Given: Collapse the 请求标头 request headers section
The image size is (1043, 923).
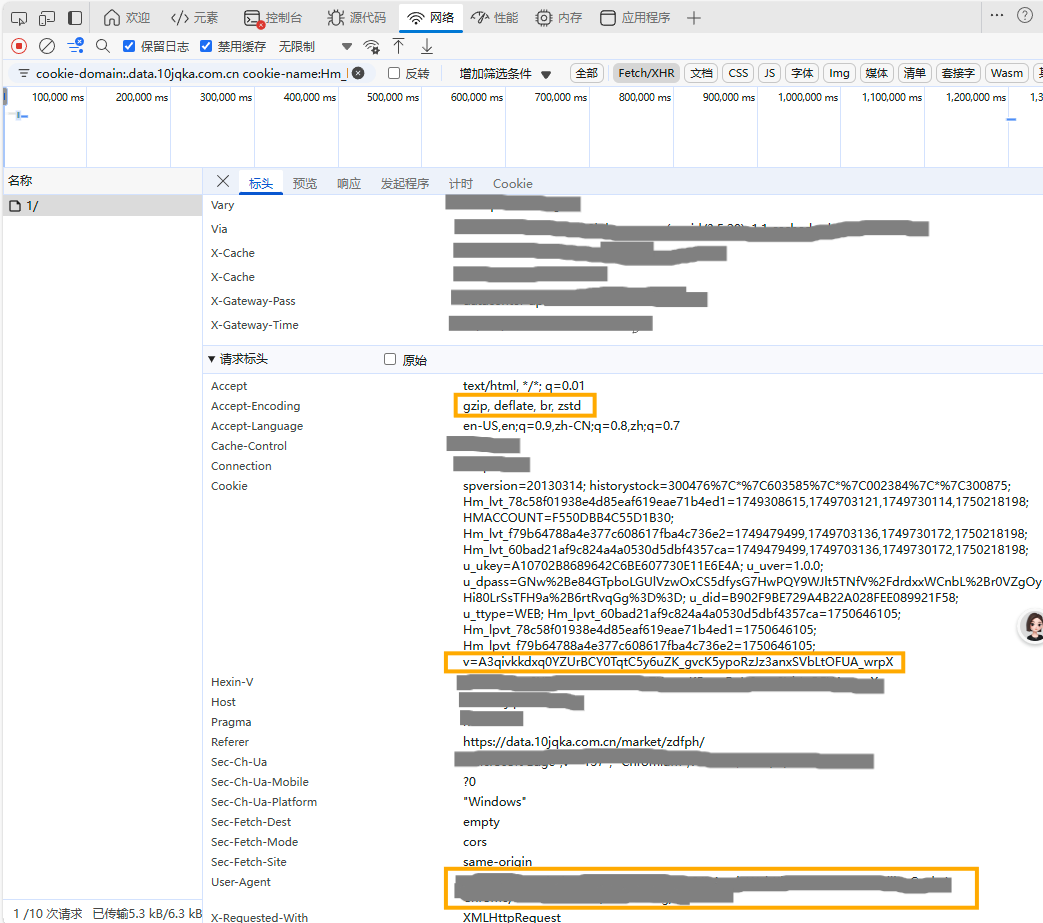Looking at the screenshot, I should 212,360.
